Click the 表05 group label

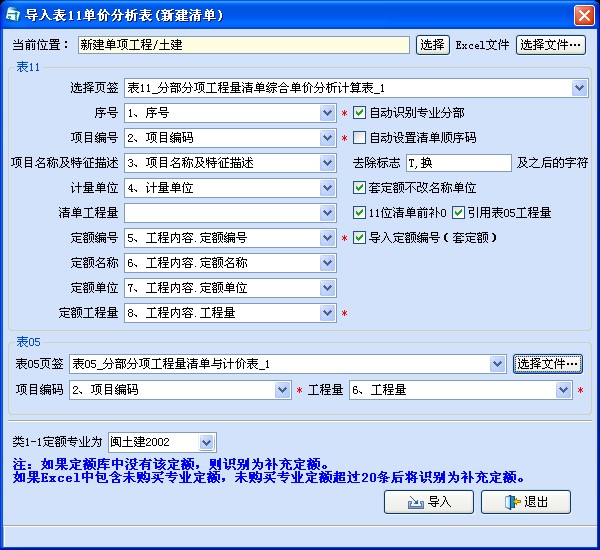28,342
